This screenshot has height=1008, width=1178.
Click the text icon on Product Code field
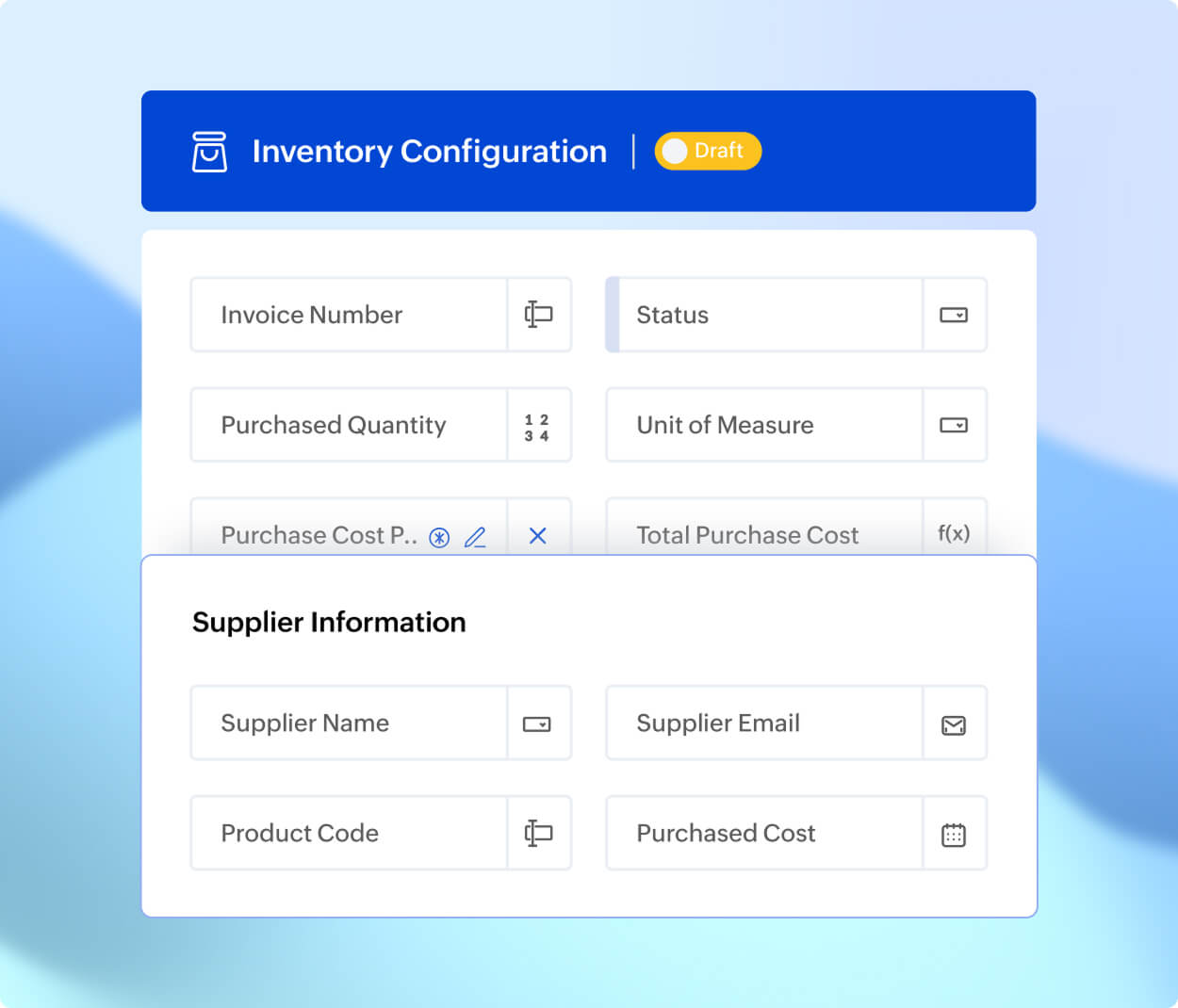click(x=538, y=833)
